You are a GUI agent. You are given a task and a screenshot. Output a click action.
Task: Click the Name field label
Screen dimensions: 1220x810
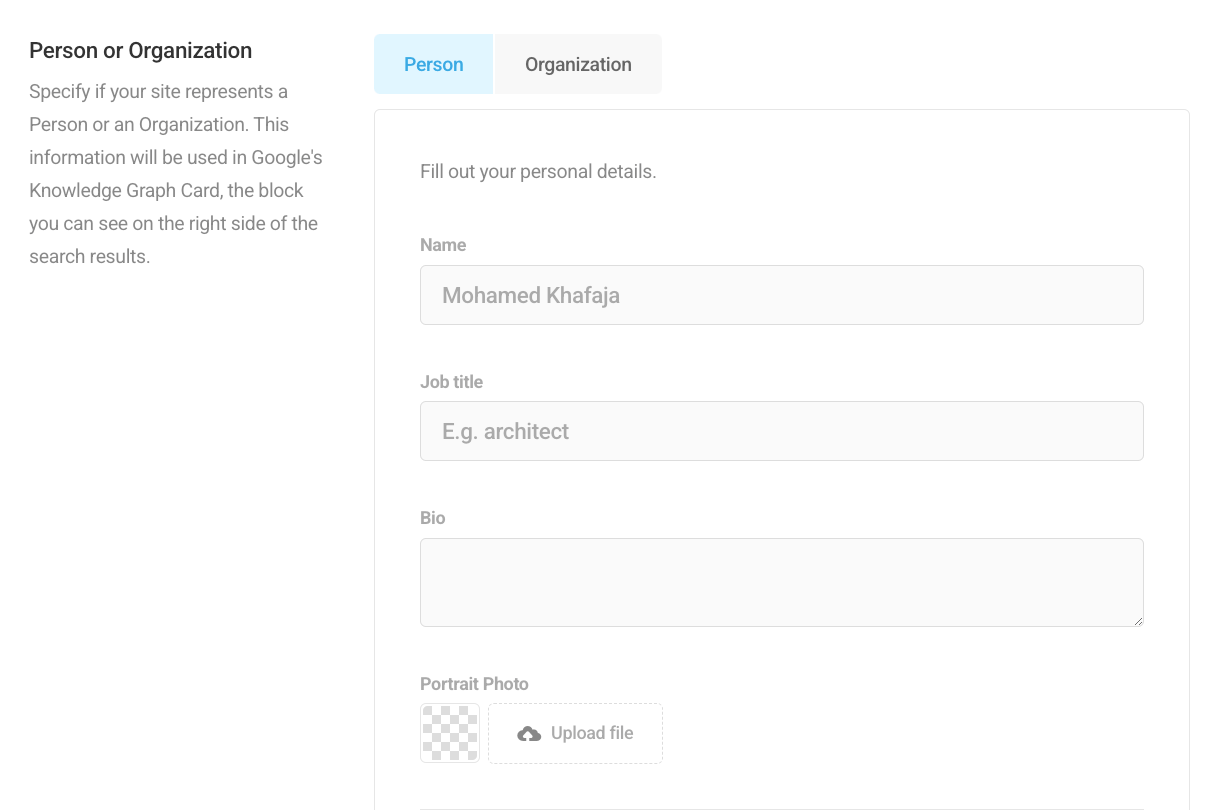[443, 245]
